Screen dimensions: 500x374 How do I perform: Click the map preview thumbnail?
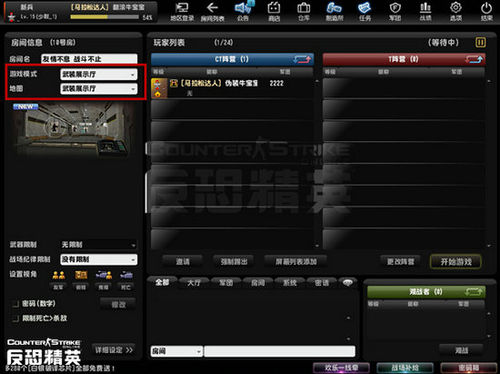(73, 129)
